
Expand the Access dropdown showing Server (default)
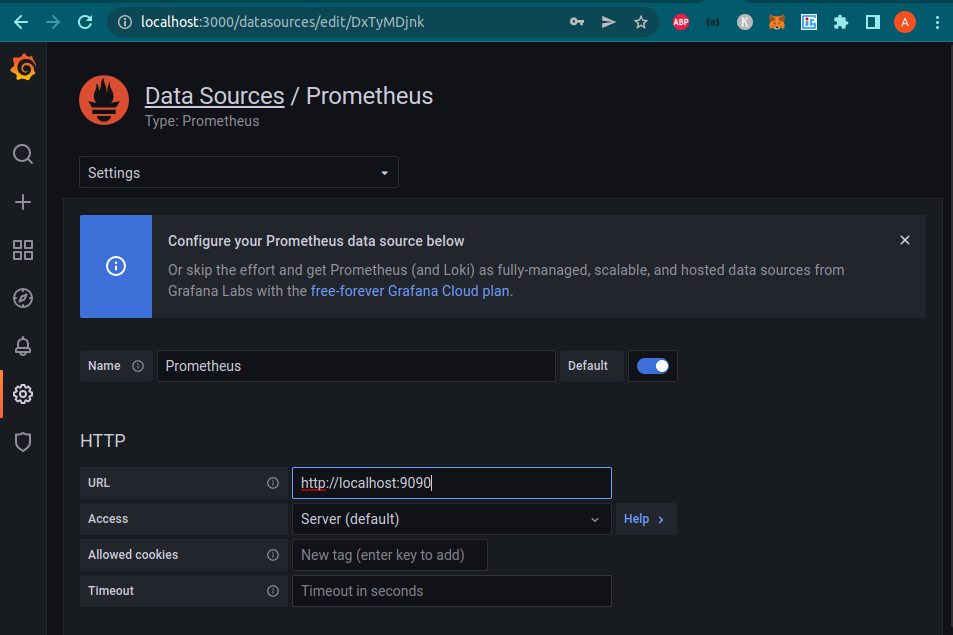pyautogui.click(x=451, y=519)
